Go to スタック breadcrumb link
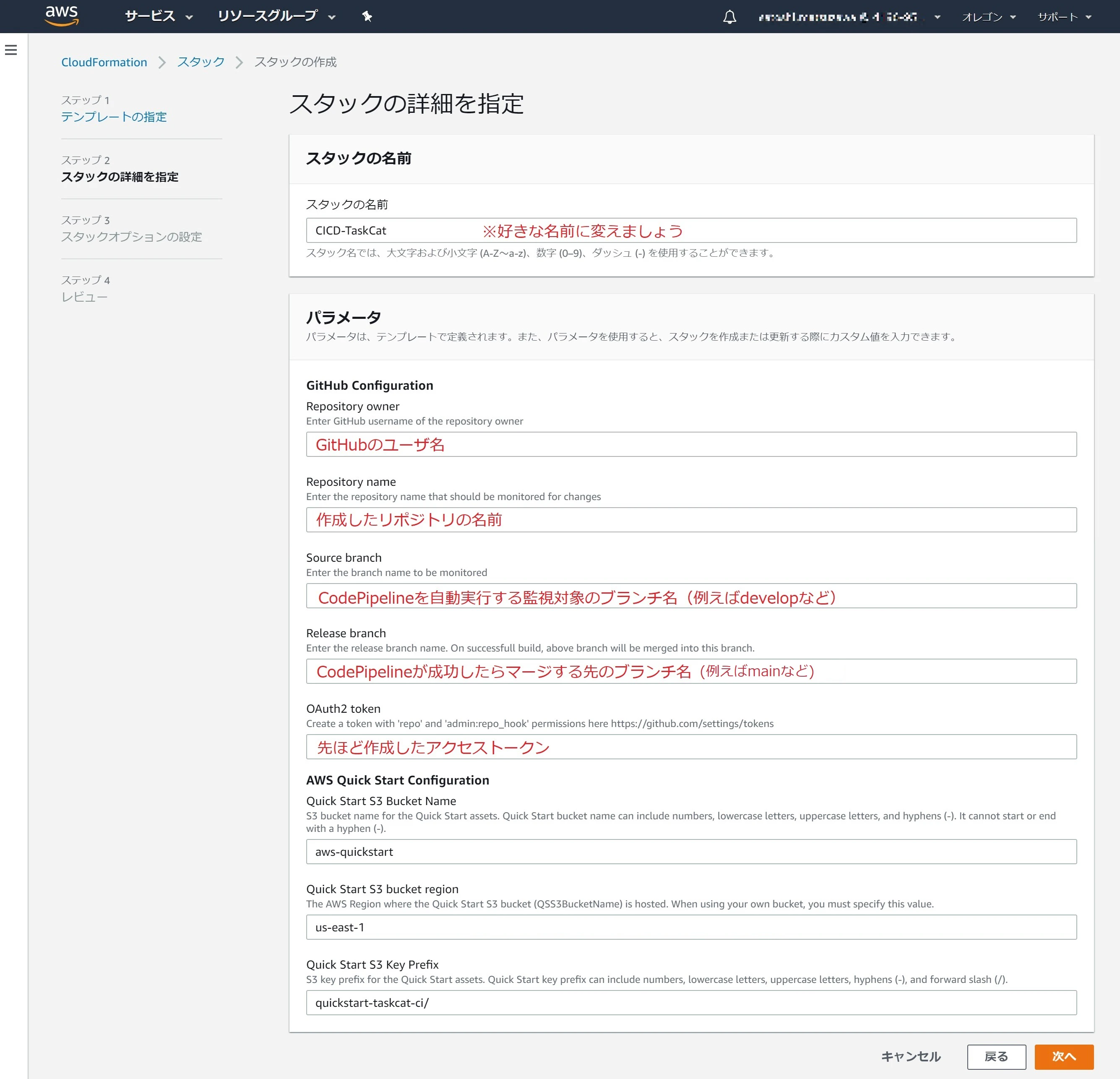1120x1079 pixels. click(x=201, y=62)
